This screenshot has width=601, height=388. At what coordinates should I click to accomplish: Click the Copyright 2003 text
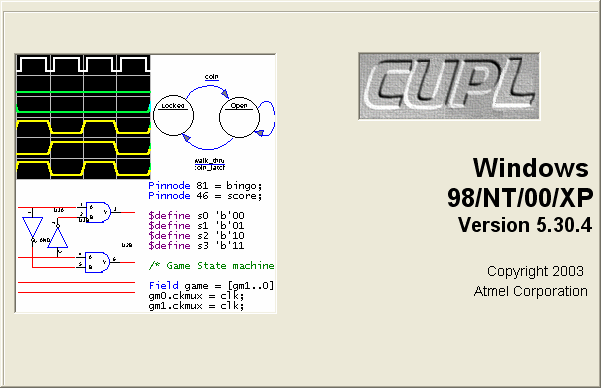535,271
